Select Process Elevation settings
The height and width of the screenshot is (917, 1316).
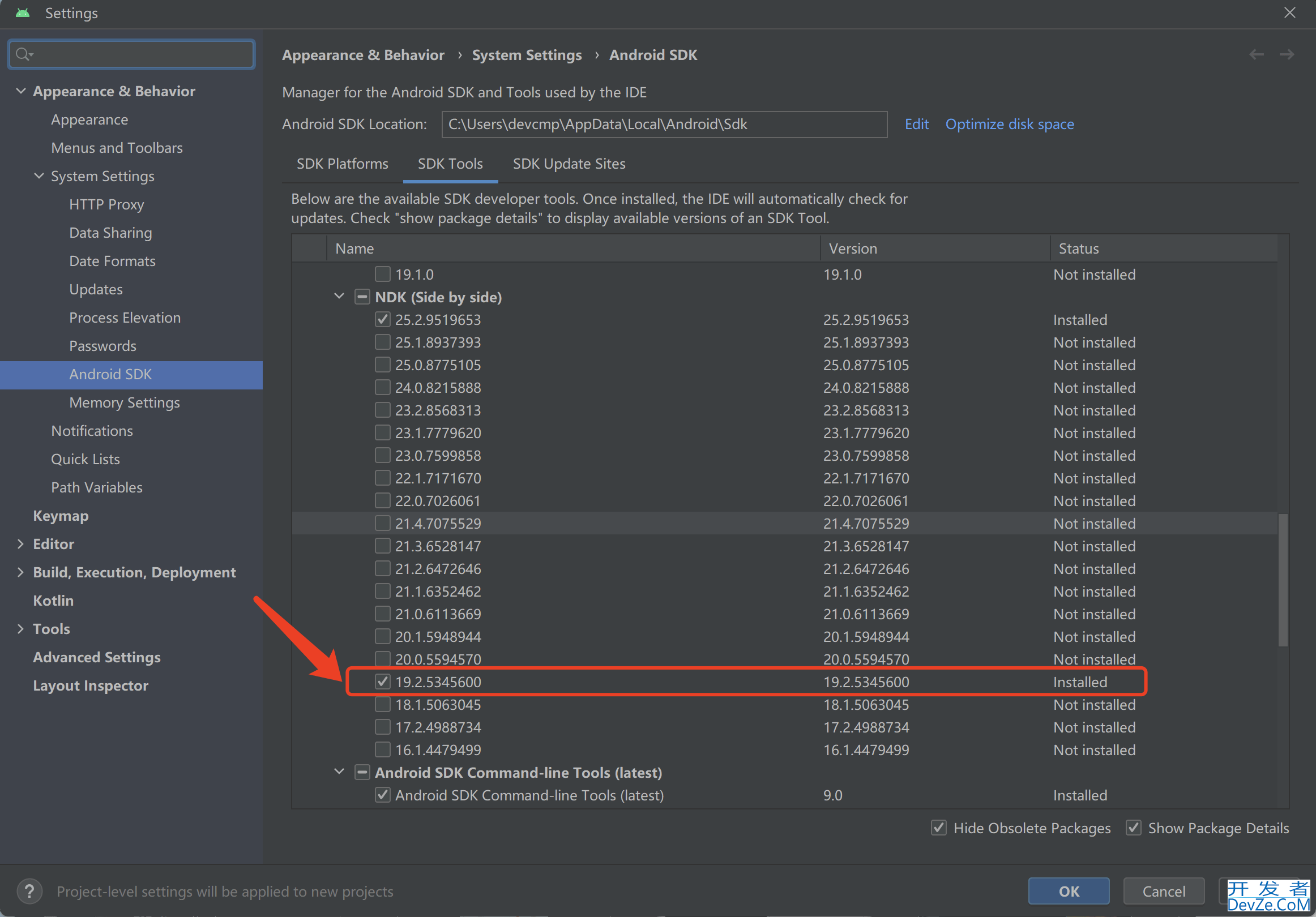[x=125, y=318]
